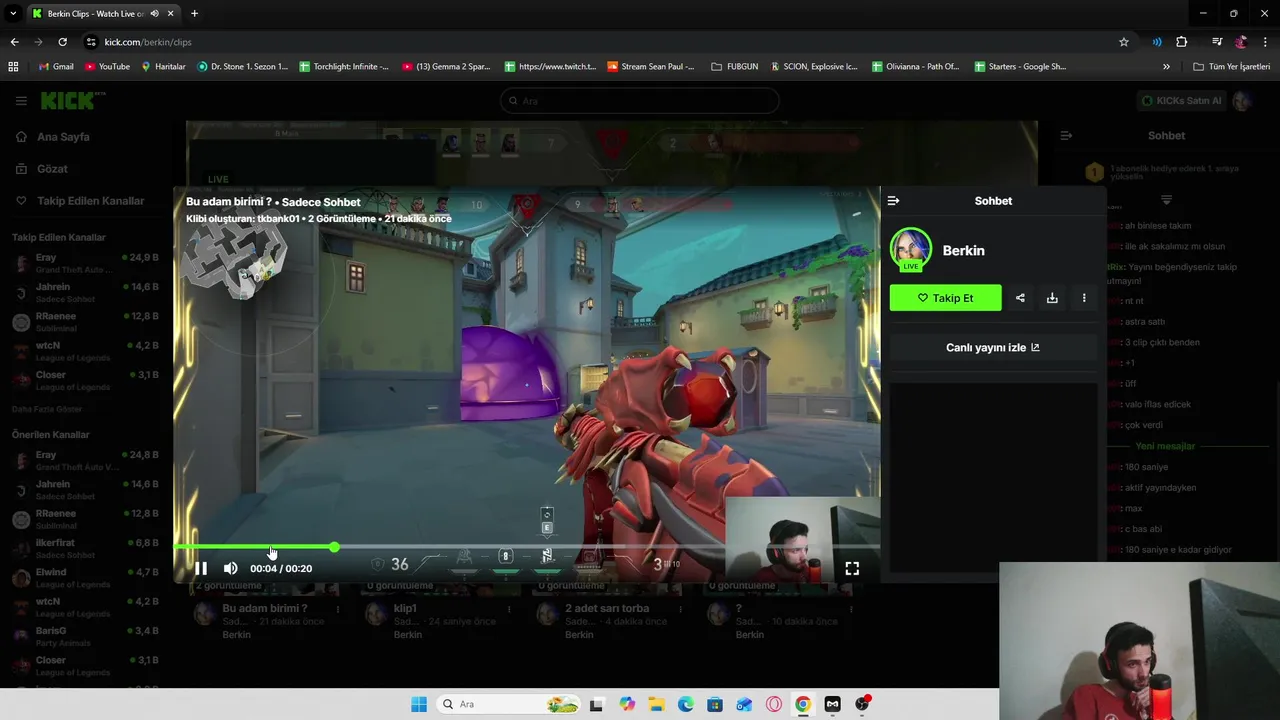This screenshot has width=1280, height=720.
Task: Open media controls icon in Chrome
Action: point(1217,42)
